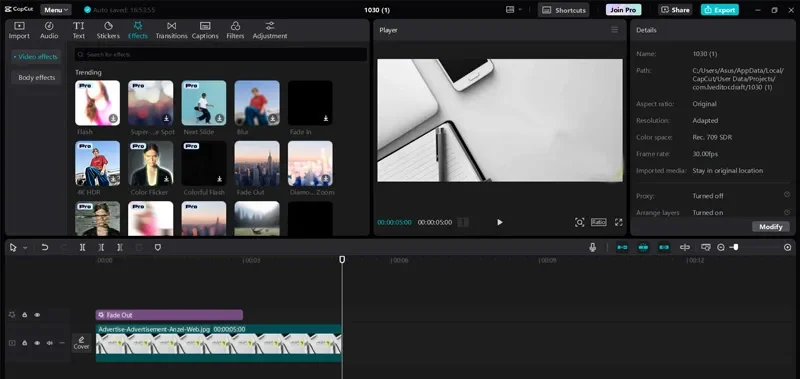This screenshot has width=800, height=379.
Task: Export the project
Action: pyautogui.click(x=719, y=10)
